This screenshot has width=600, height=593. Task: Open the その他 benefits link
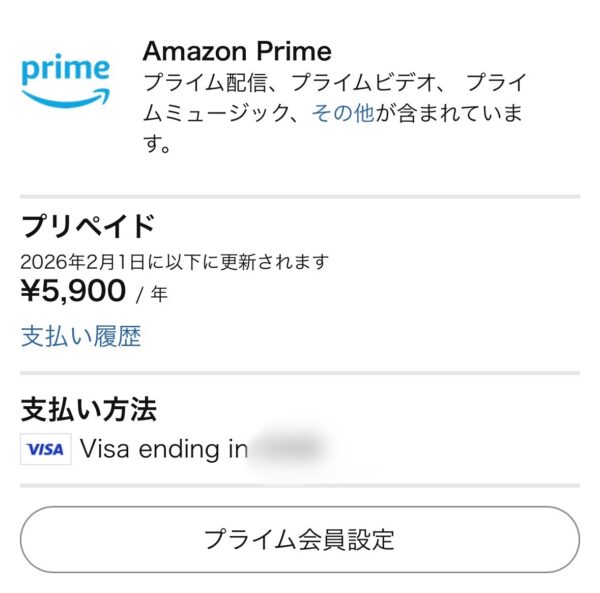coord(343,114)
